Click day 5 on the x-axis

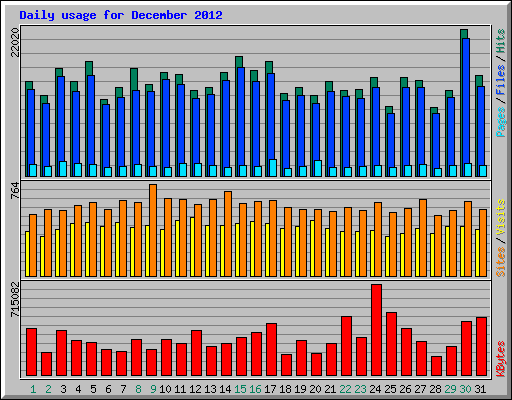tap(93, 389)
